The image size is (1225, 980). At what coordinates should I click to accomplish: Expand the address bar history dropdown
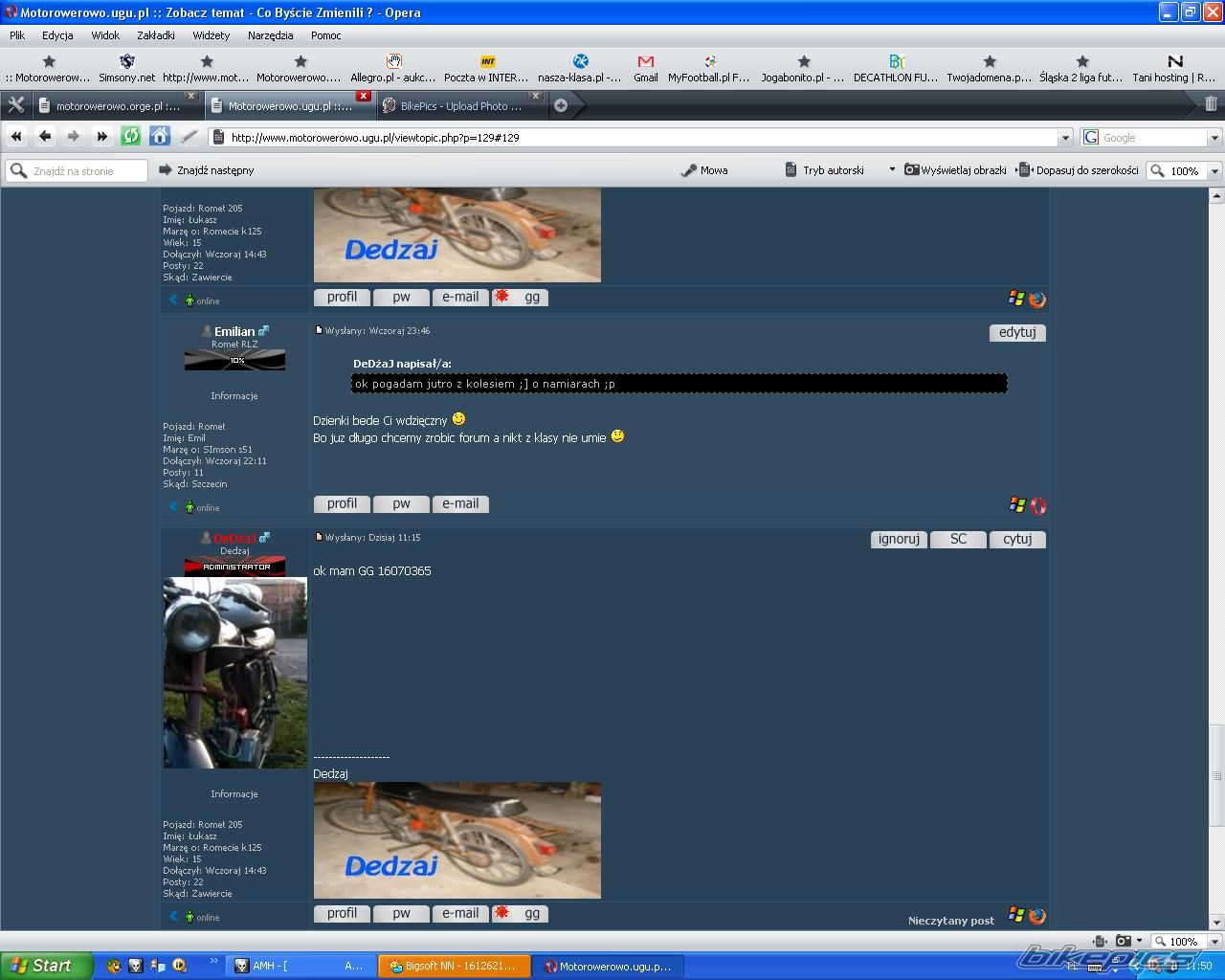pos(1064,138)
